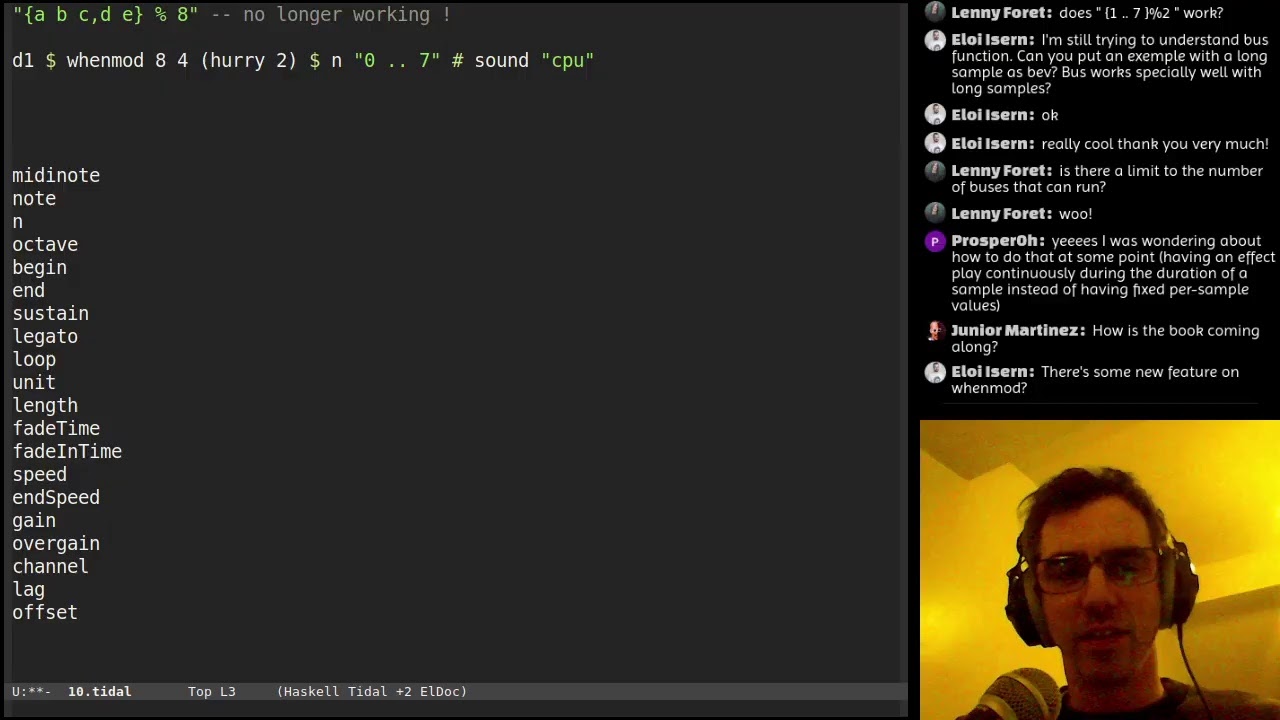This screenshot has width=1280, height=720.
Task: Click ProsperOh's purple P avatar
Action: tap(935, 241)
